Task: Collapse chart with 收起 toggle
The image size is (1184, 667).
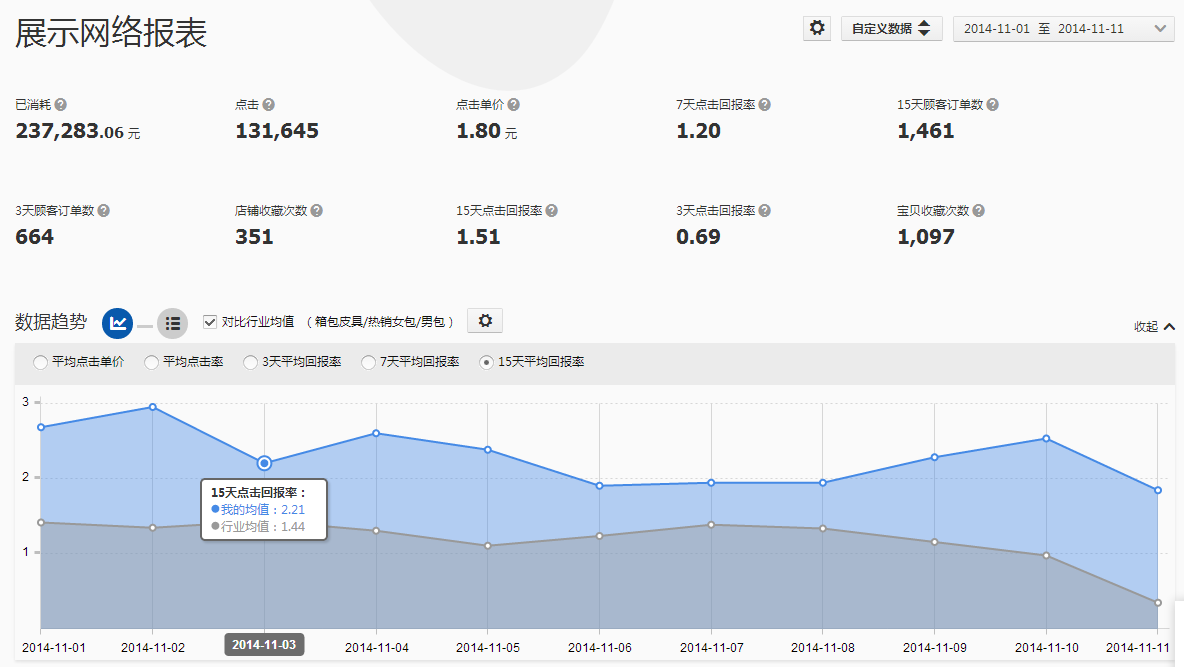Action: pyautogui.click(x=1154, y=327)
